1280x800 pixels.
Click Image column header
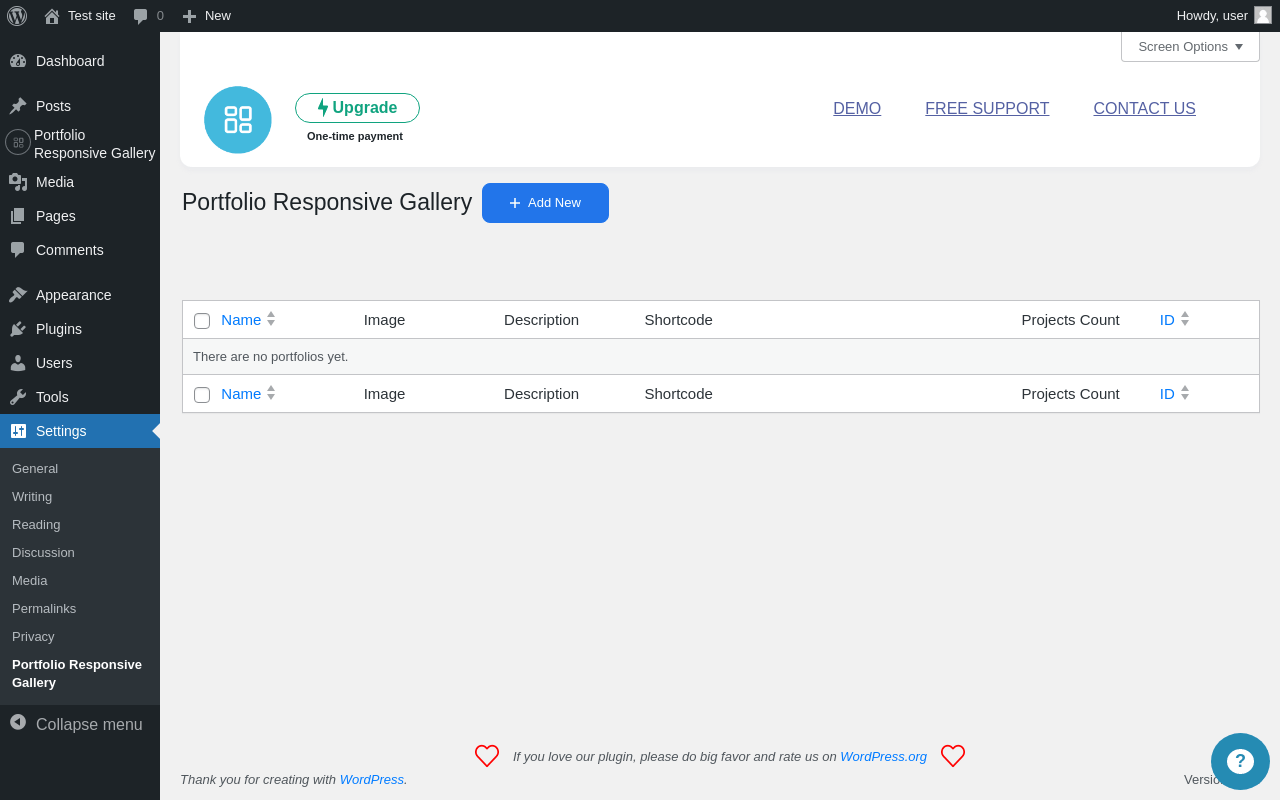[x=384, y=319]
